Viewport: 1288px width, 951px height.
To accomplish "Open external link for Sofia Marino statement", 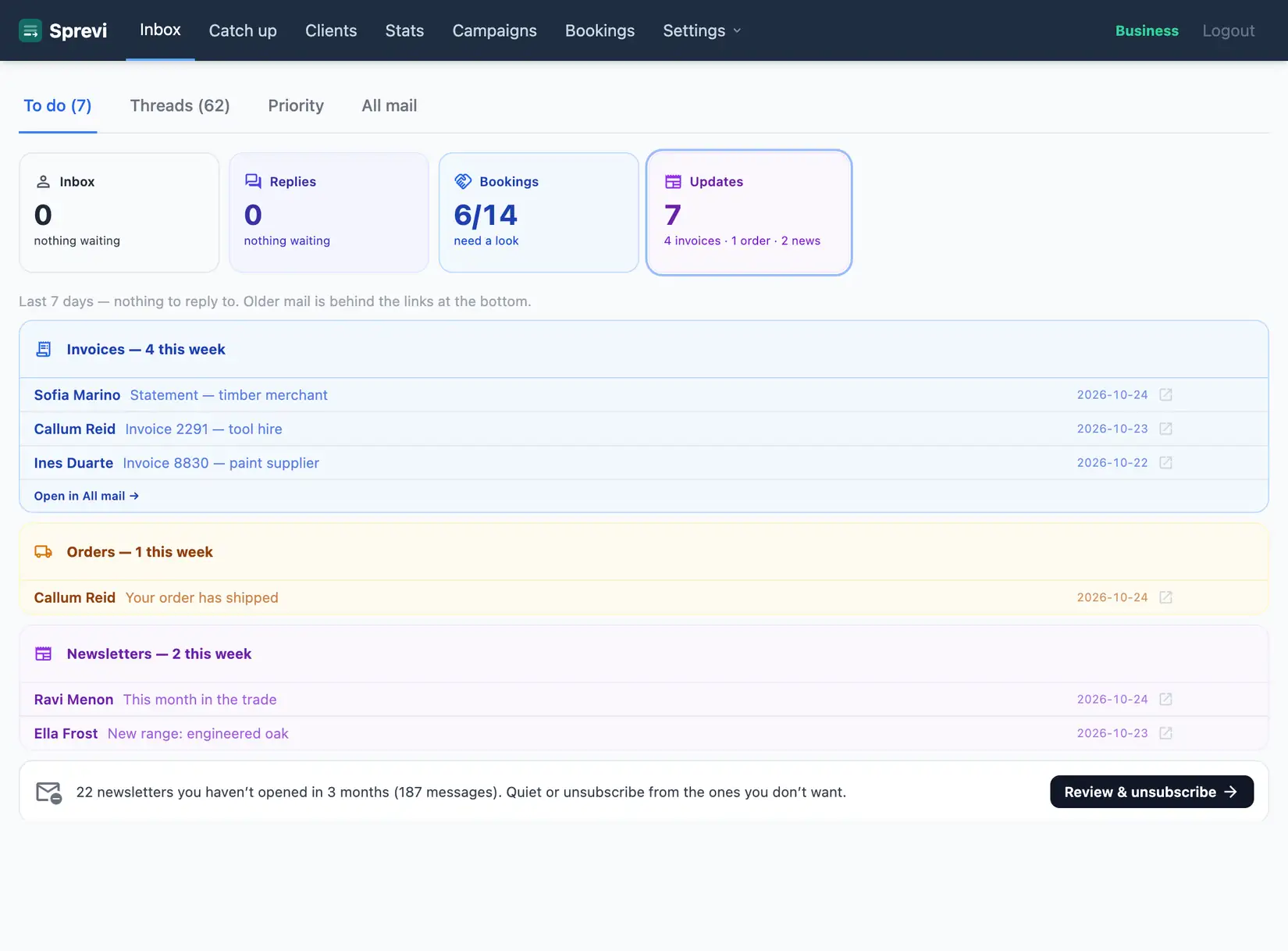I will tap(1165, 395).
